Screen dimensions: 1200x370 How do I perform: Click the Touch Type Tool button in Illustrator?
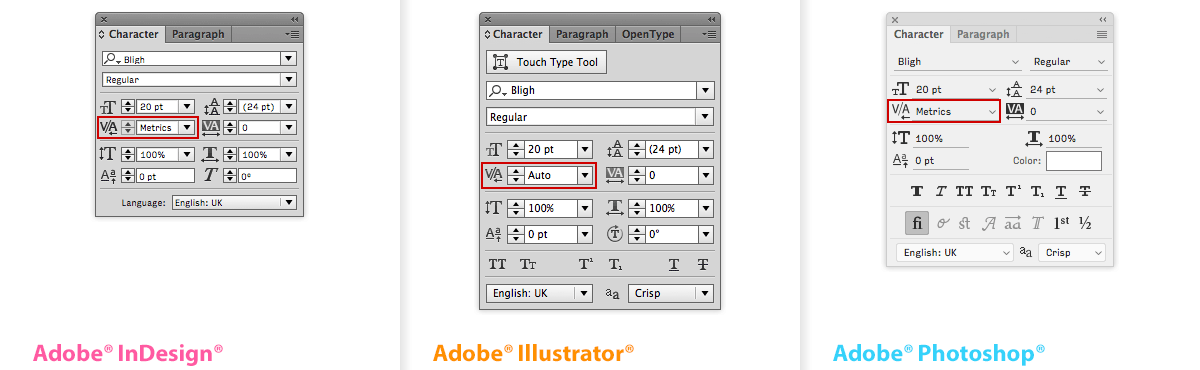coord(546,62)
